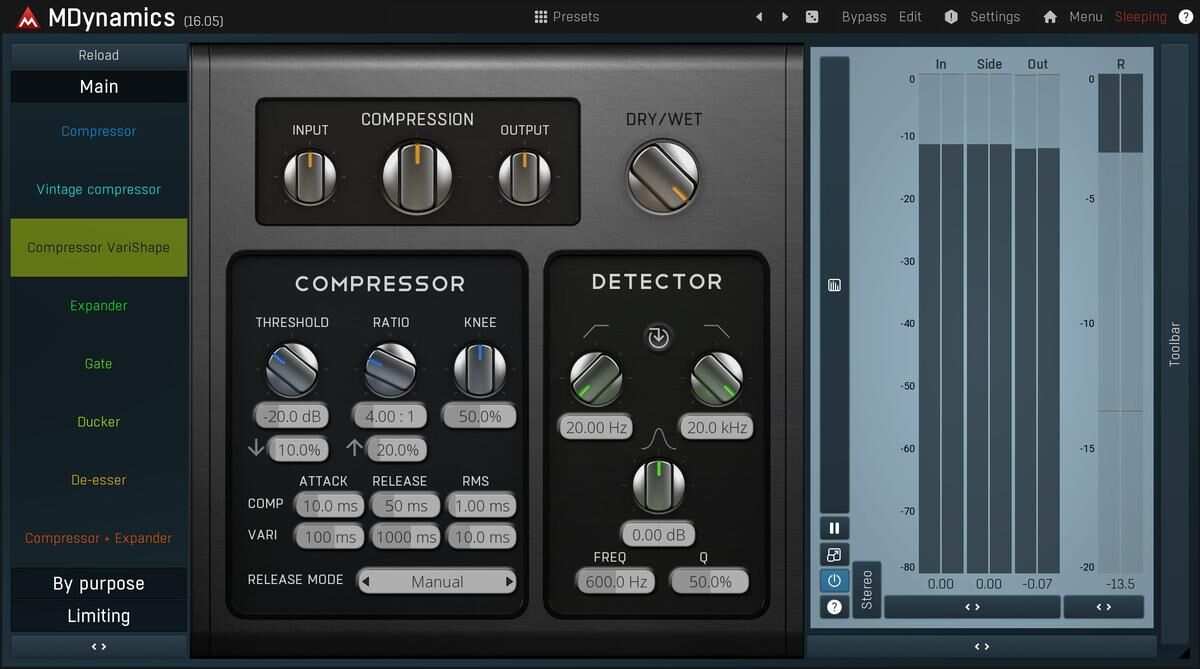Expand the By purpose preset section

98,583
